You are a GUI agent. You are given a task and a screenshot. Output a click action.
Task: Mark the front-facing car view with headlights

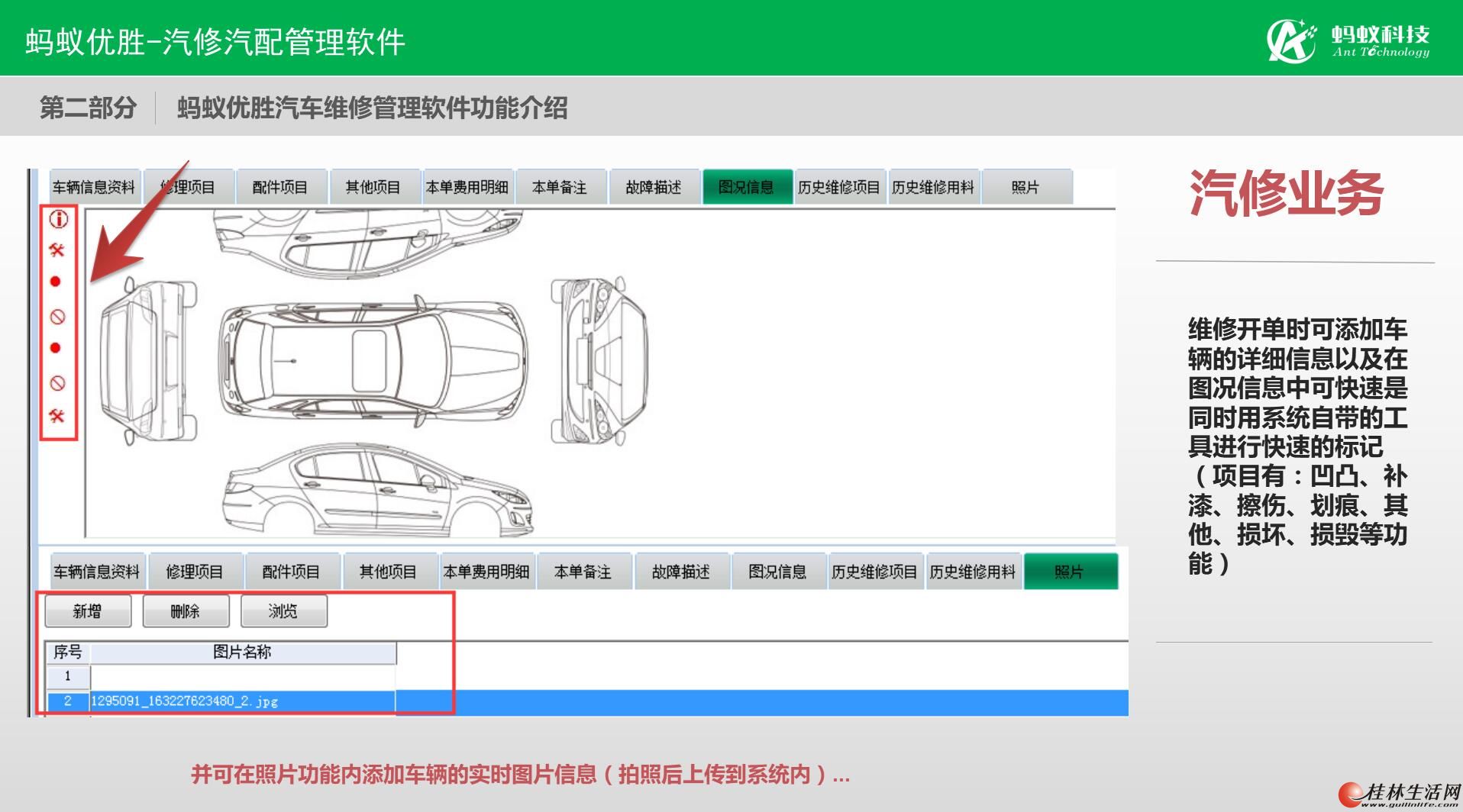click(x=599, y=360)
